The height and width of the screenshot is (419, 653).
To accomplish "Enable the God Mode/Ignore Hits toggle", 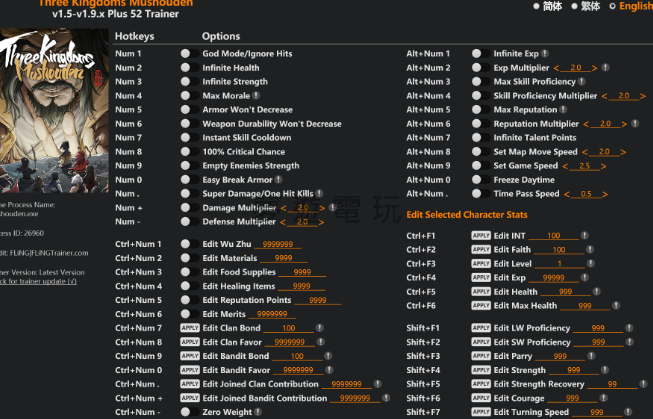I will pos(186,53).
